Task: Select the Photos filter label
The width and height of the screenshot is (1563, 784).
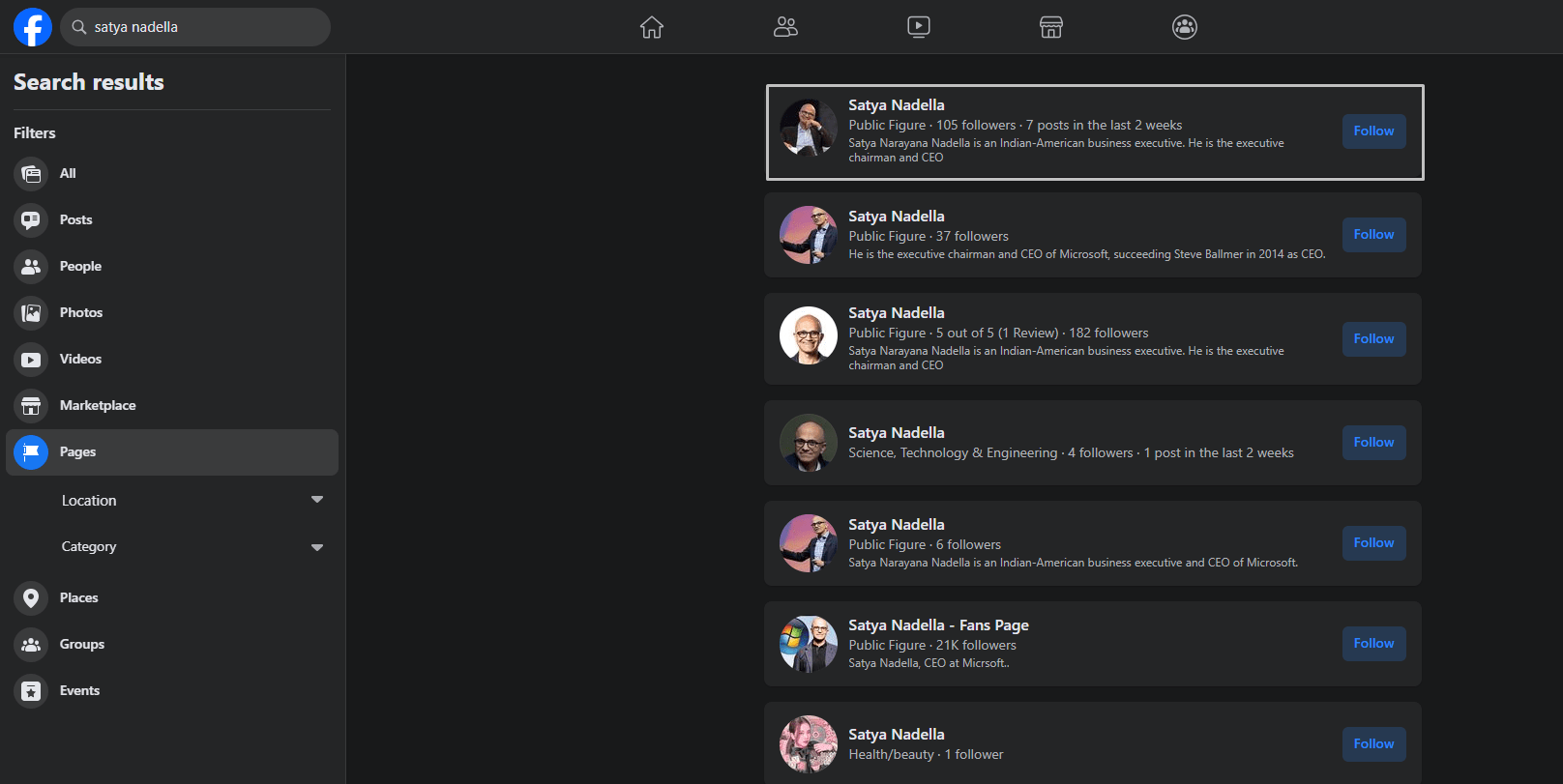Action: (x=81, y=312)
